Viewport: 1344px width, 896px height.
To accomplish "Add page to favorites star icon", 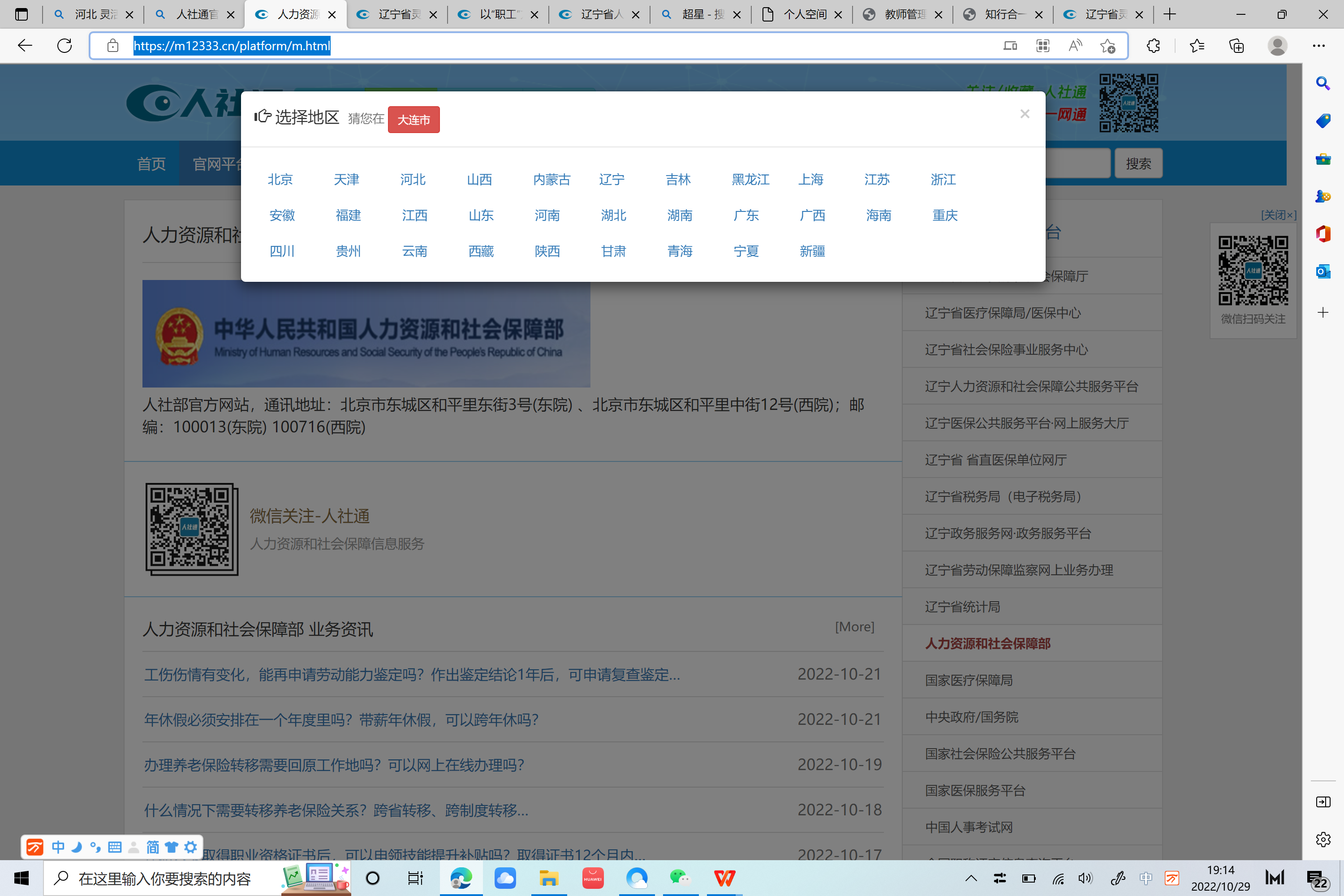I will coord(1107,46).
